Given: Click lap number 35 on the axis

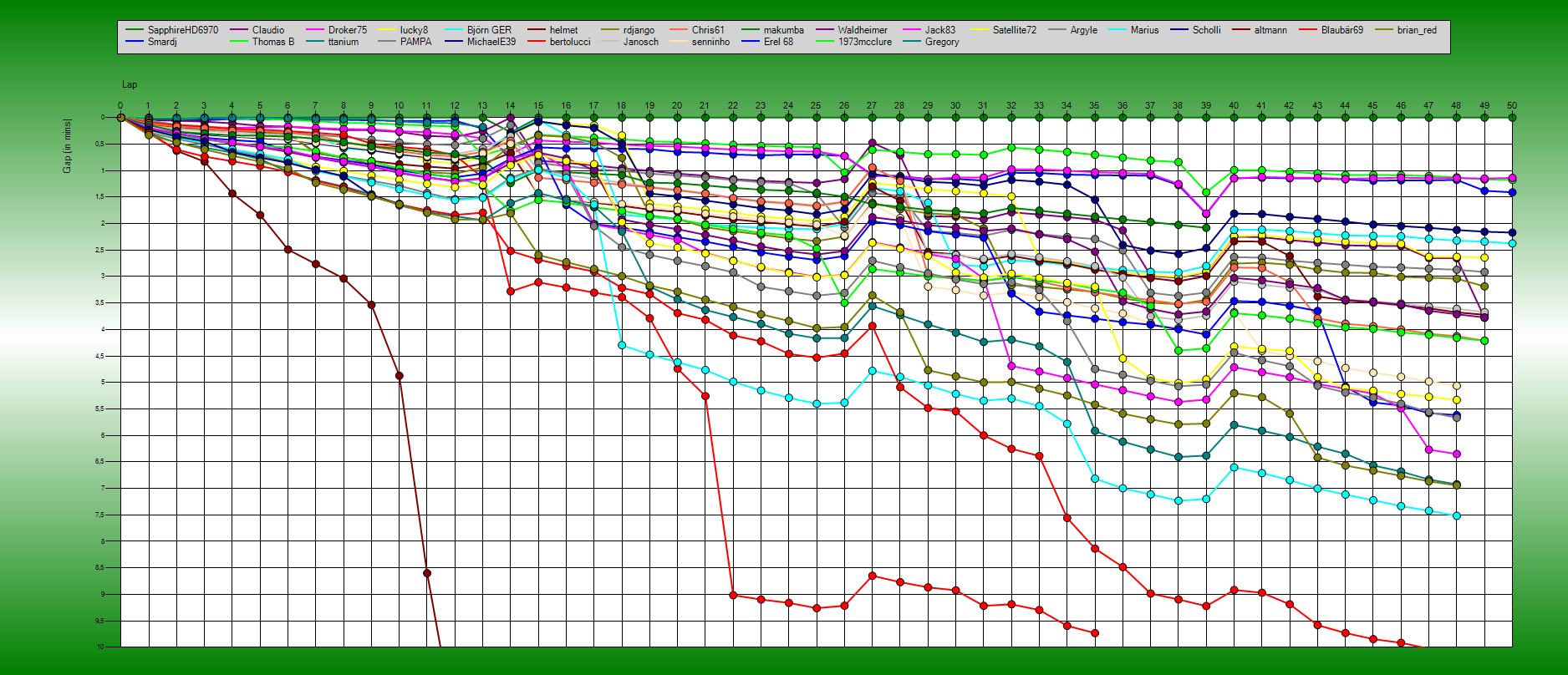Looking at the screenshot, I should pyautogui.click(x=1094, y=106).
